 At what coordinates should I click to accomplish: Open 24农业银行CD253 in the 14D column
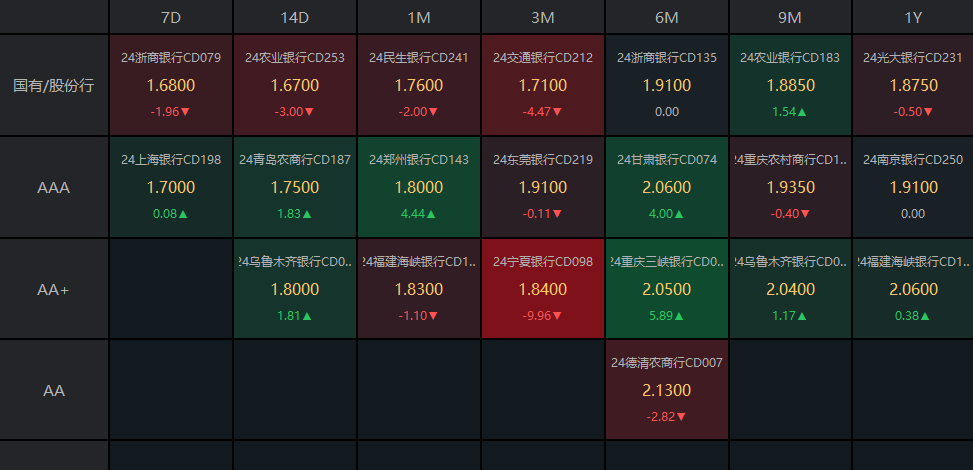point(295,85)
